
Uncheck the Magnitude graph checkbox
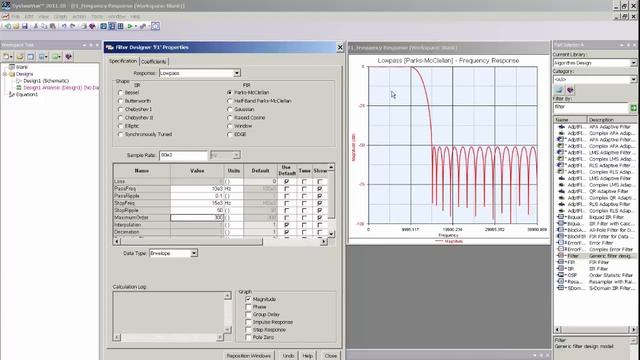[248, 299]
